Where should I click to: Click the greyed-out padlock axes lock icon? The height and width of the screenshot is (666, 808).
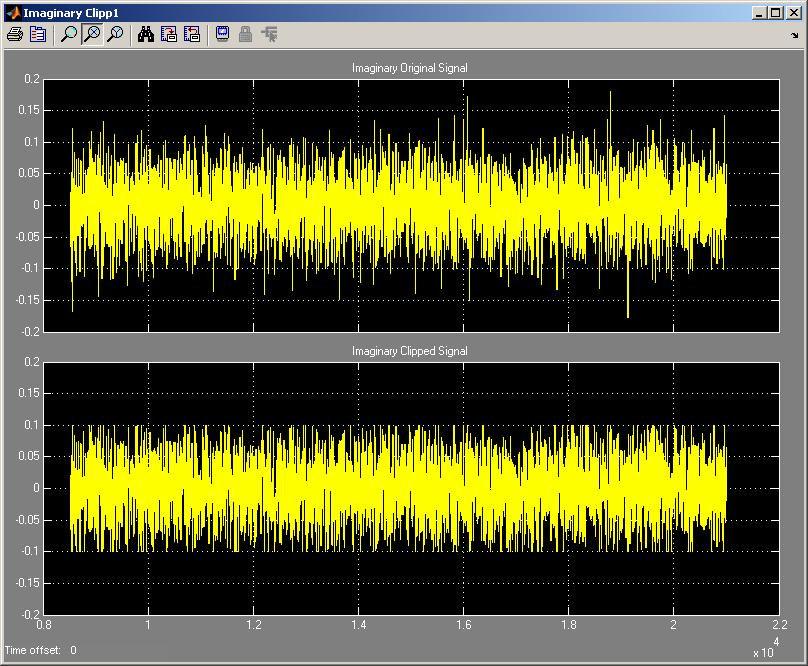click(x=246, y=35)
